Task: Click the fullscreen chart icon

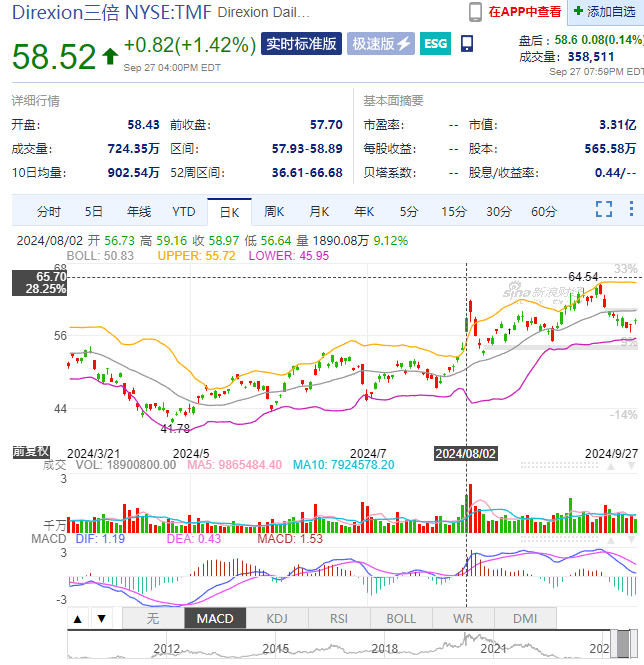Action: pyautogui.click(x=604, y=209)
